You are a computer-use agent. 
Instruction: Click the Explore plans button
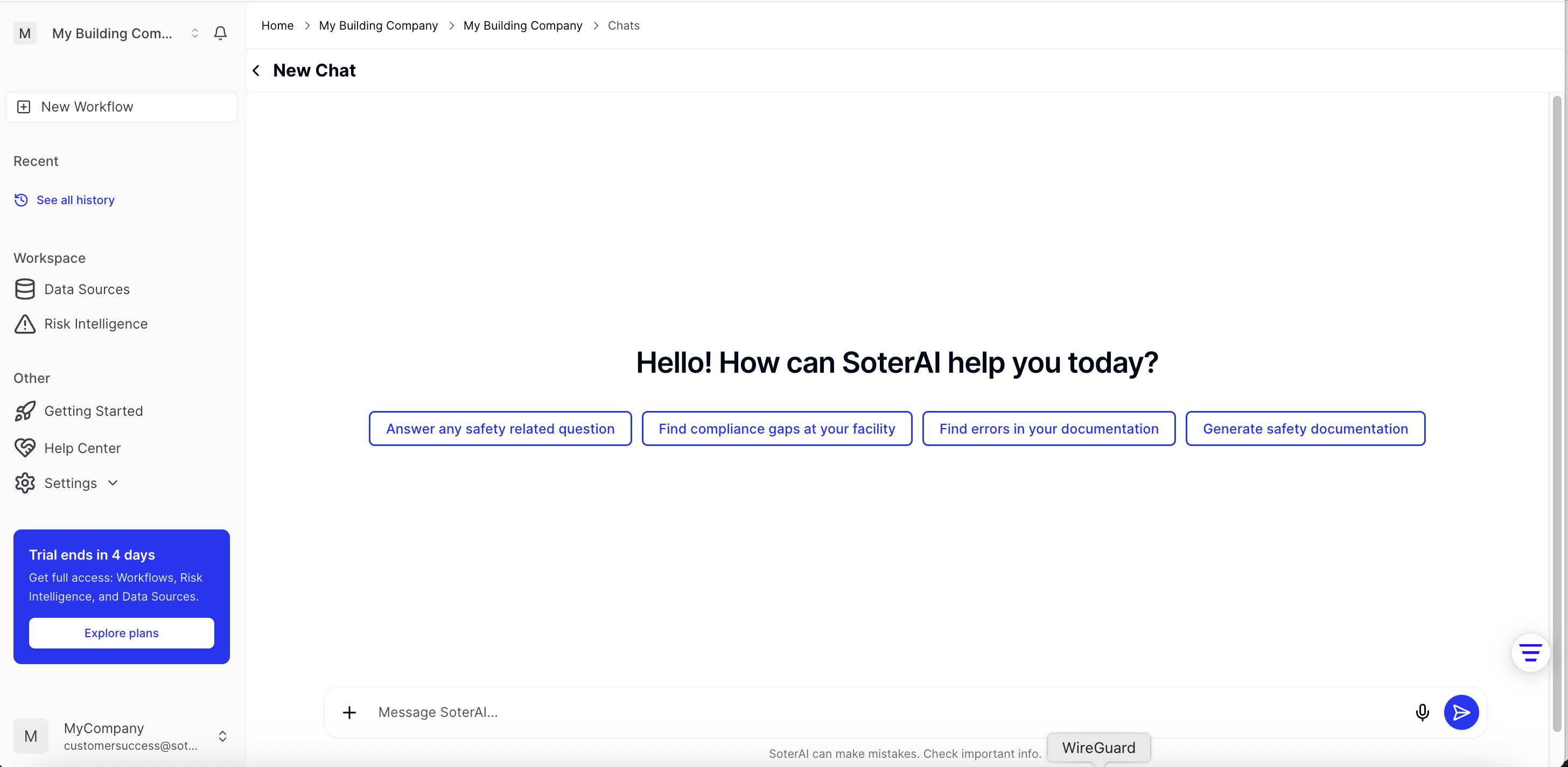pos(121,633)
